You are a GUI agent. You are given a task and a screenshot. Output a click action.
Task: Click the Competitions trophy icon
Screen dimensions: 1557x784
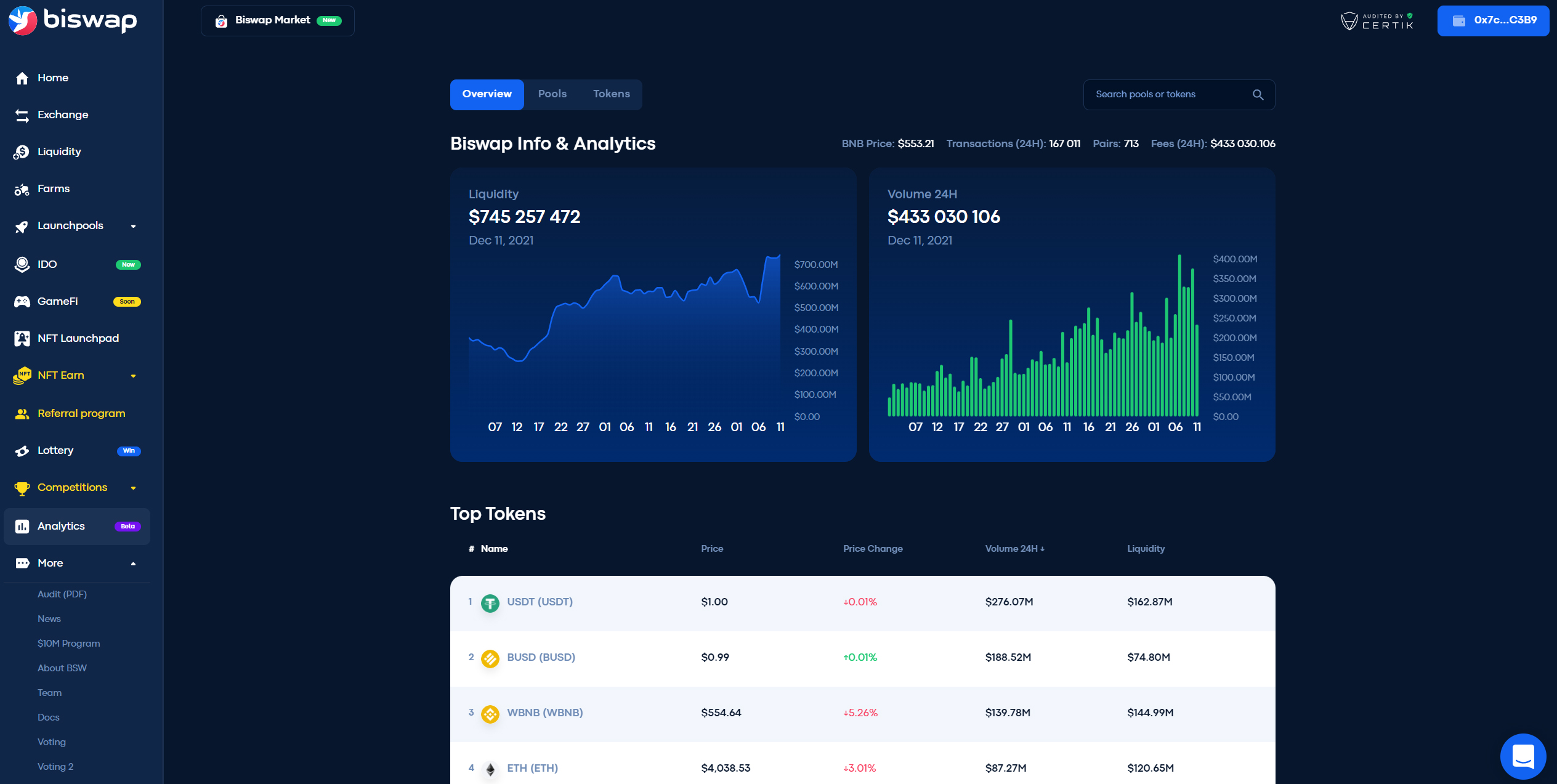pos(22,488)
